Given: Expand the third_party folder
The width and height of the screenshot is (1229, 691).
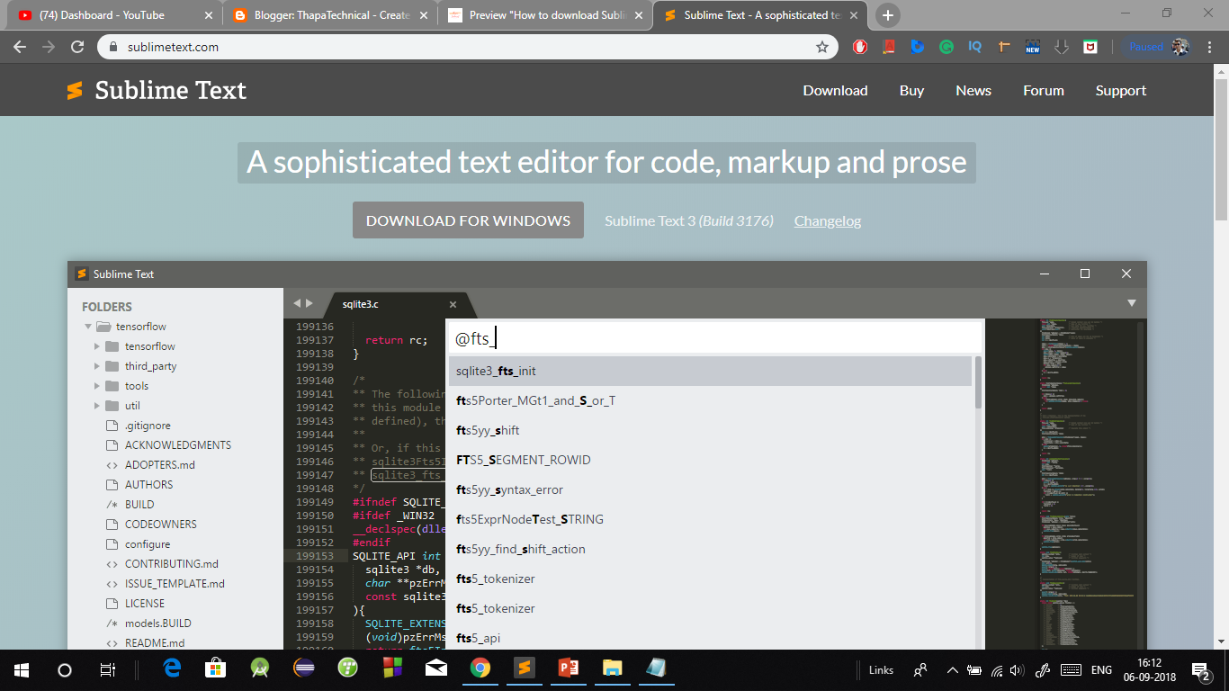Looking at the screenshot, I should (x=97, y=366).
